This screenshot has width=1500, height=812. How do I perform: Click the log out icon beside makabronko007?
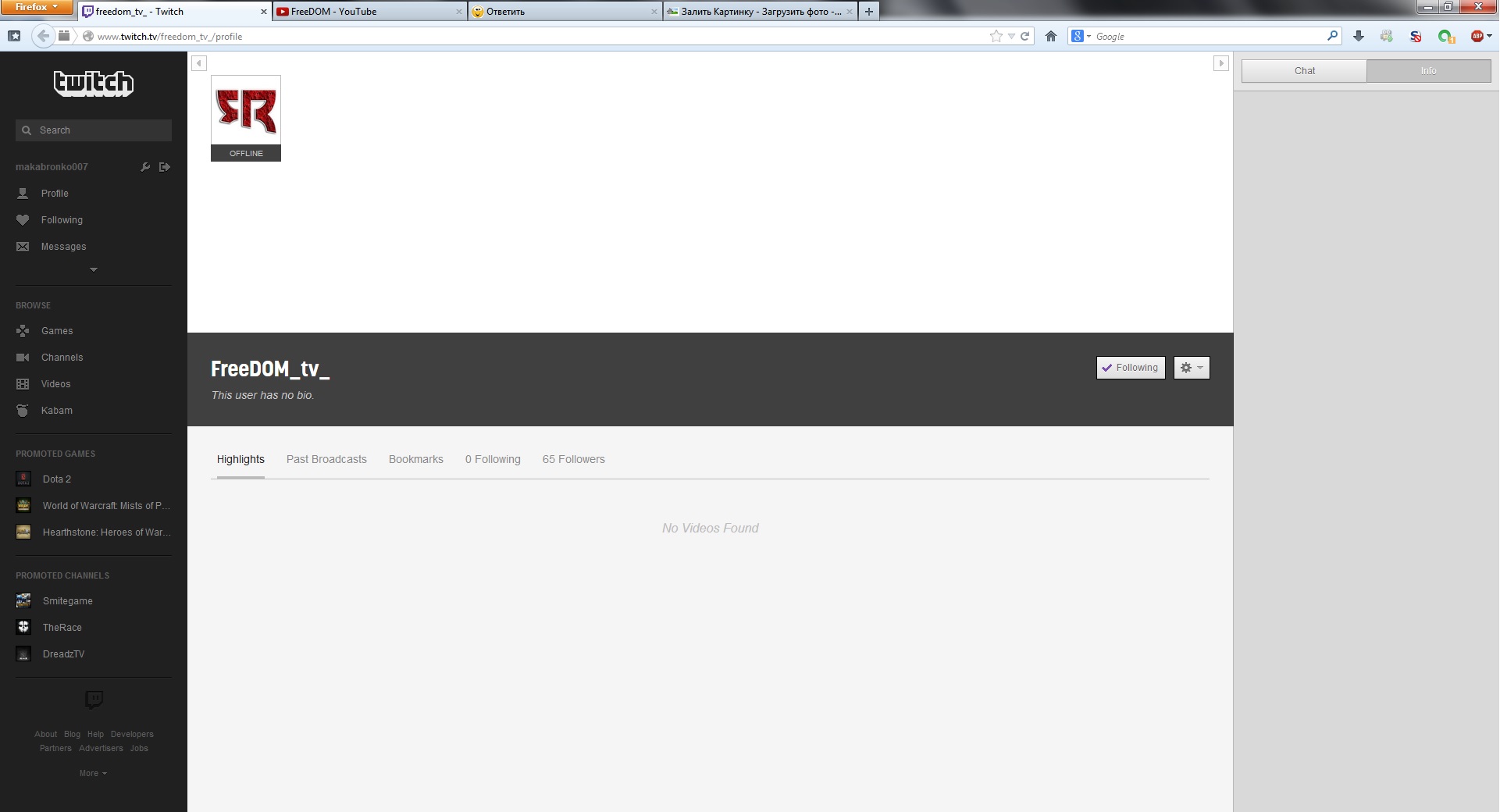coord(165,167)
